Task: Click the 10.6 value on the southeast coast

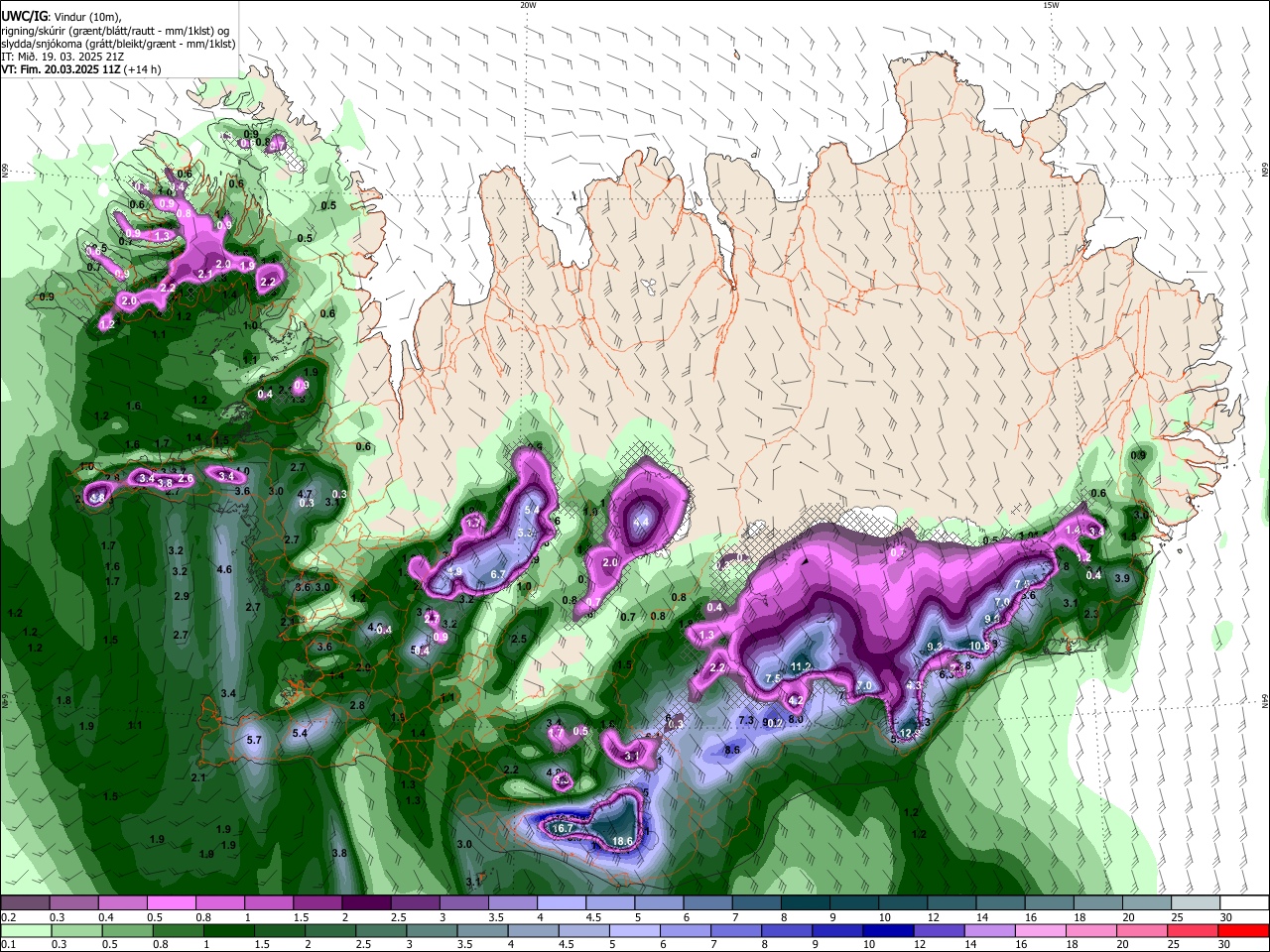Action: [x=980, y=646]
